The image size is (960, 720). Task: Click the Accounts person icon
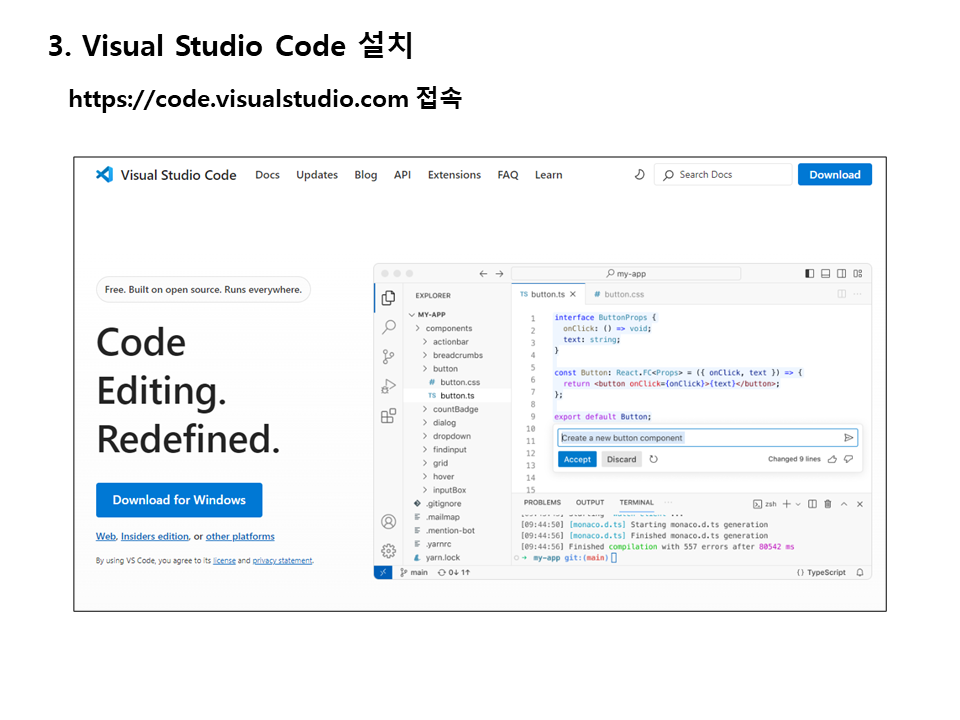388,522
